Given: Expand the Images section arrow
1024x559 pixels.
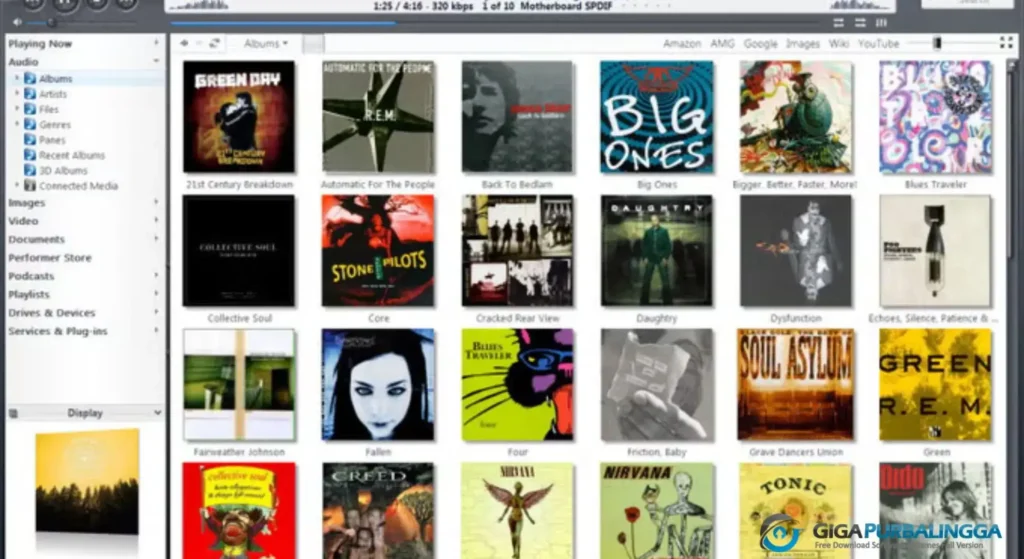Looking at the screenshot, I should 156,202.
